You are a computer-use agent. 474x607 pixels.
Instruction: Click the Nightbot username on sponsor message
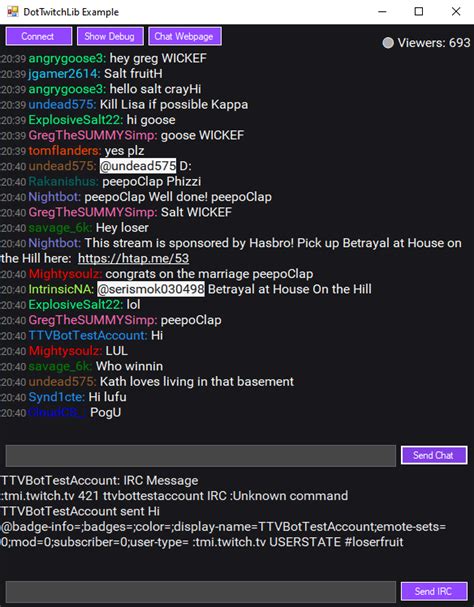(x=54, y=243)
